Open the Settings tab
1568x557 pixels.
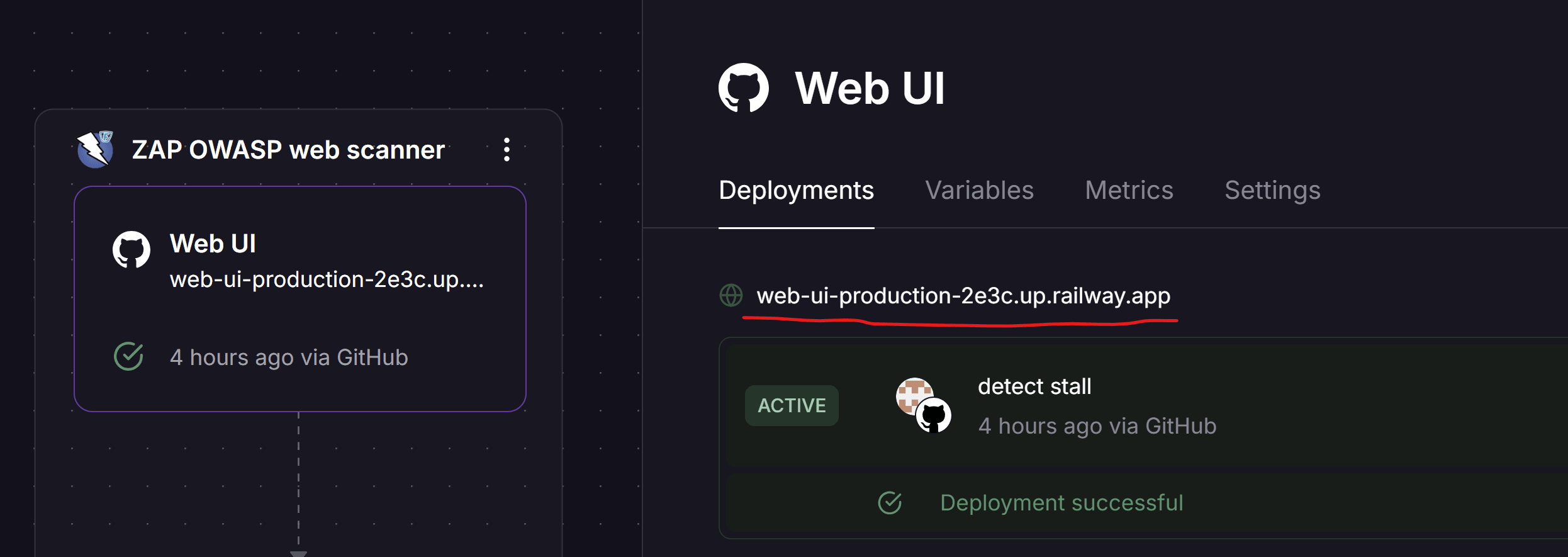(1272, 190)
